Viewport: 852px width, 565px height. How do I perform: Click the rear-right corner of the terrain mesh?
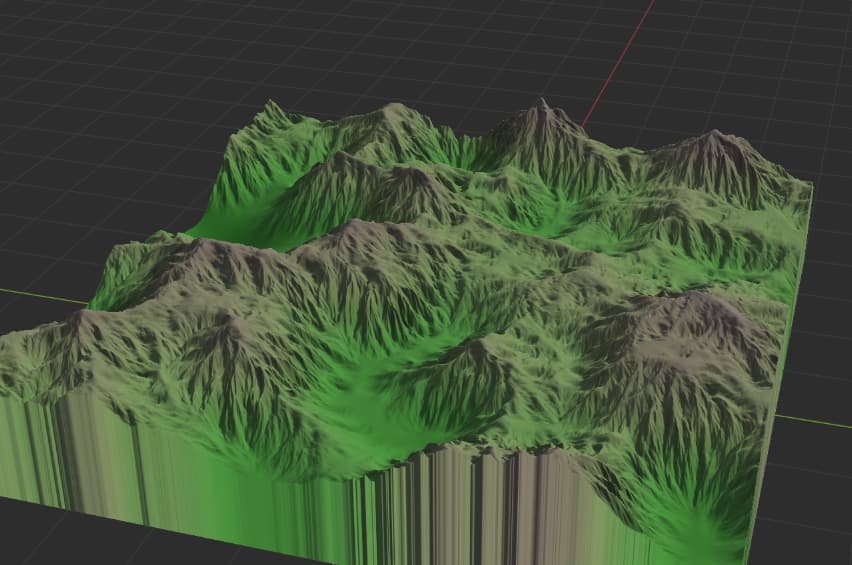[808, 185]
